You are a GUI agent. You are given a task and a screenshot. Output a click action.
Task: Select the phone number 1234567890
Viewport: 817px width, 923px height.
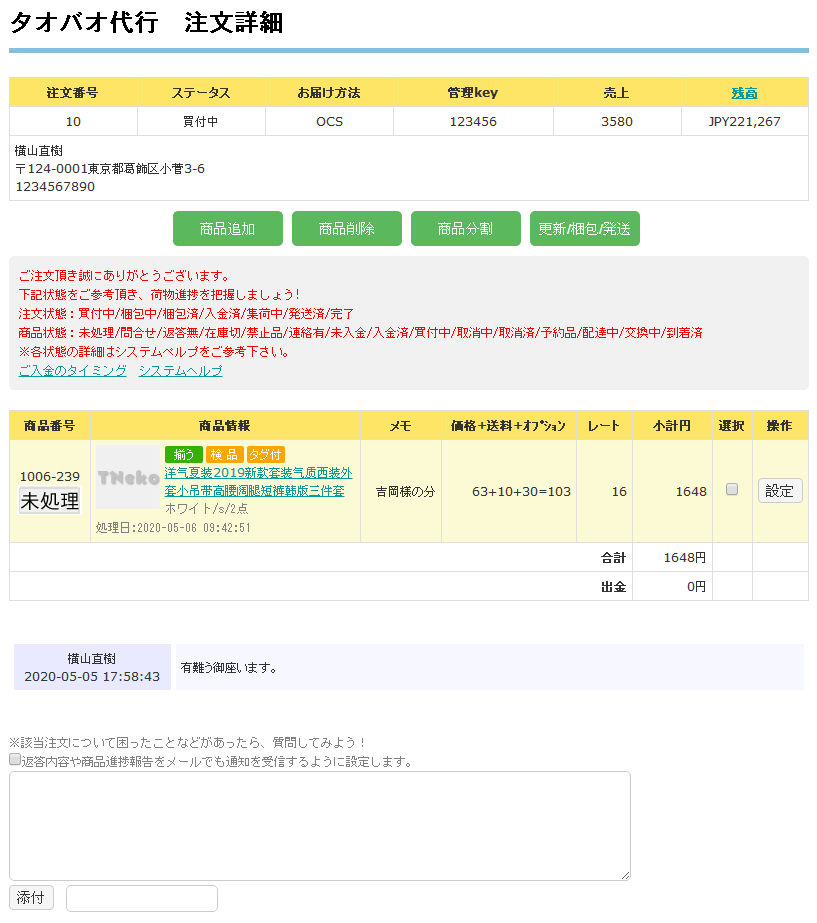(55, 187)
